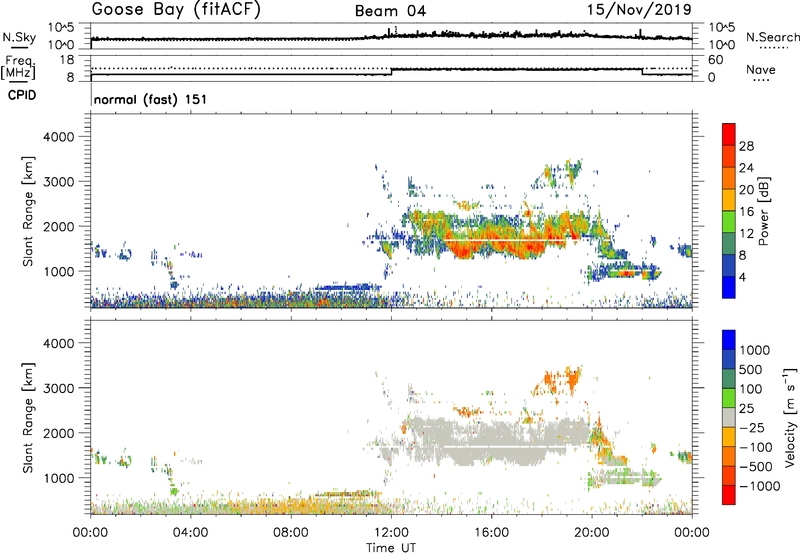Click the gray segment of the velocity colorbar
The width and height of the screenshot is (800, 554).
[x=729, y=418]
